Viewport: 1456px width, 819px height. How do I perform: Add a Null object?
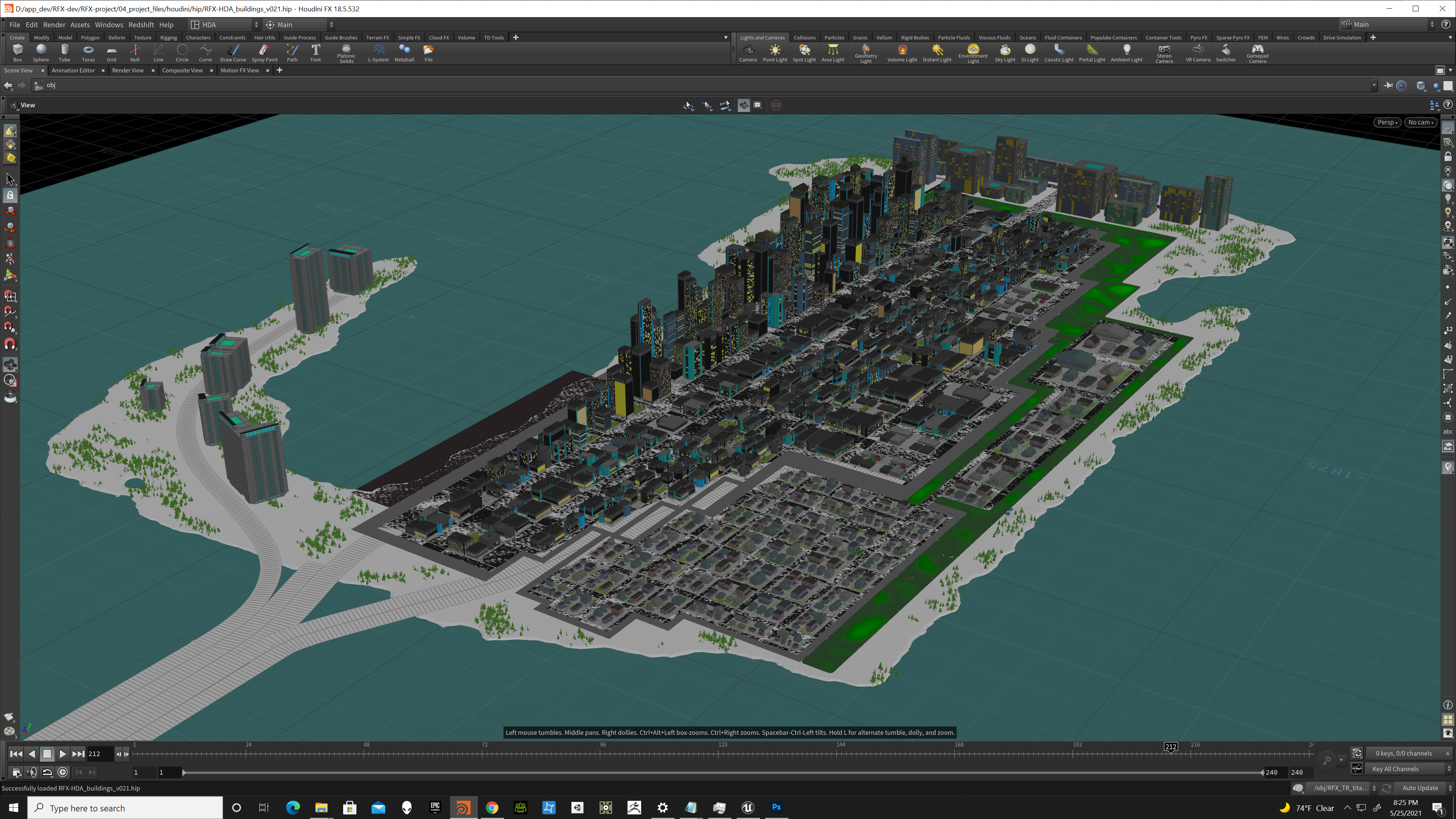[135, 53]
